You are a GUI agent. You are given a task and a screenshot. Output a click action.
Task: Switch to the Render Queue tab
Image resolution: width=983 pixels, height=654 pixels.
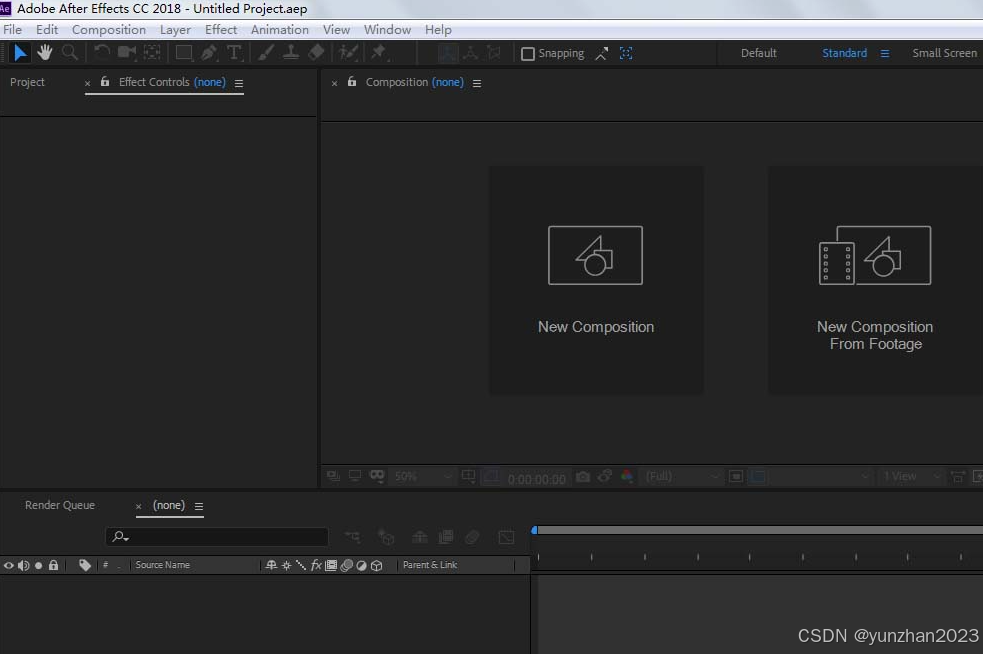60,505
